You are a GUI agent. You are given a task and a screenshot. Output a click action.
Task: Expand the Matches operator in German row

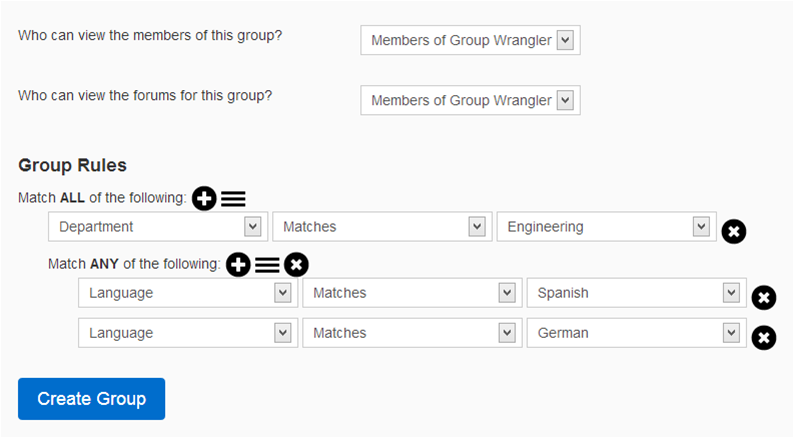pyautogui.click(x=412, y=333)
